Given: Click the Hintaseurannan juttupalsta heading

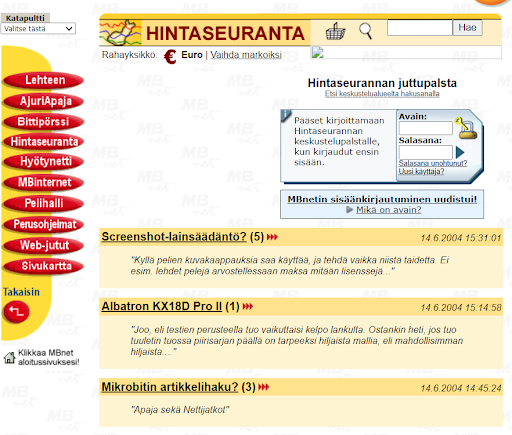Looking at the screenshot, I should pos(382,83).
